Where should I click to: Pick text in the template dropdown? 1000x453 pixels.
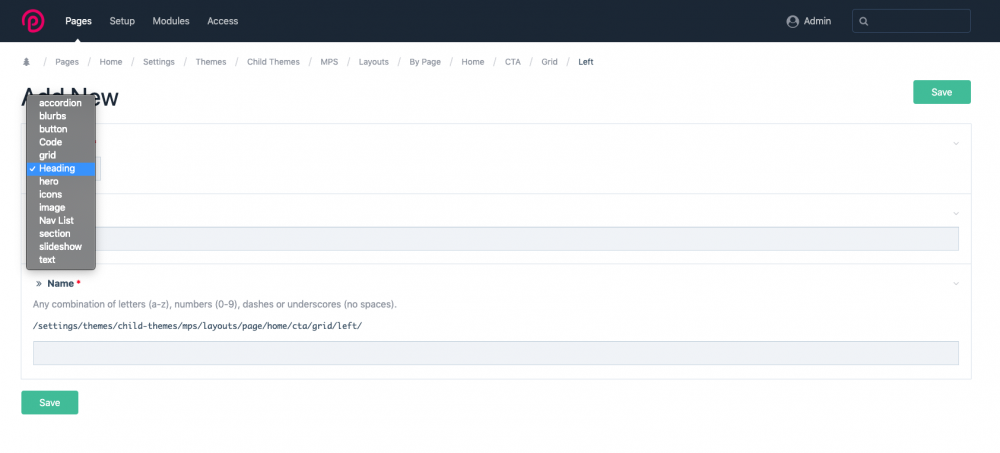click(61, 260)
